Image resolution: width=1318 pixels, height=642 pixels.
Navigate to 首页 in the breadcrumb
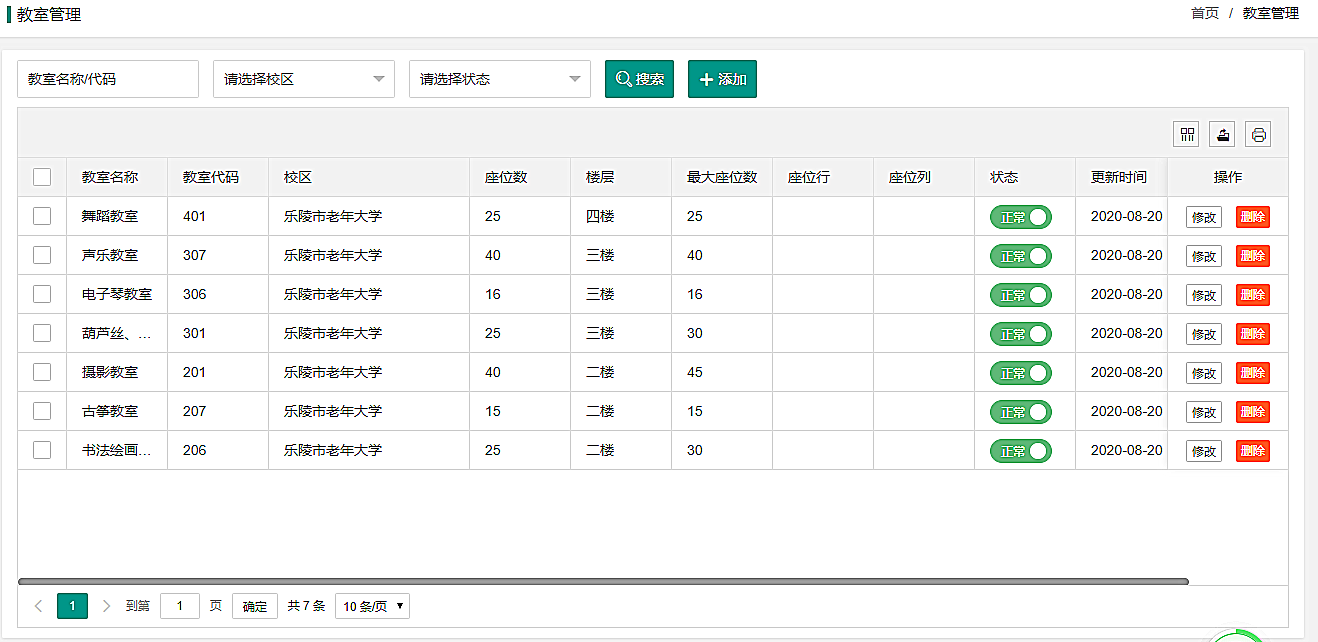(x=1204, y=13)
